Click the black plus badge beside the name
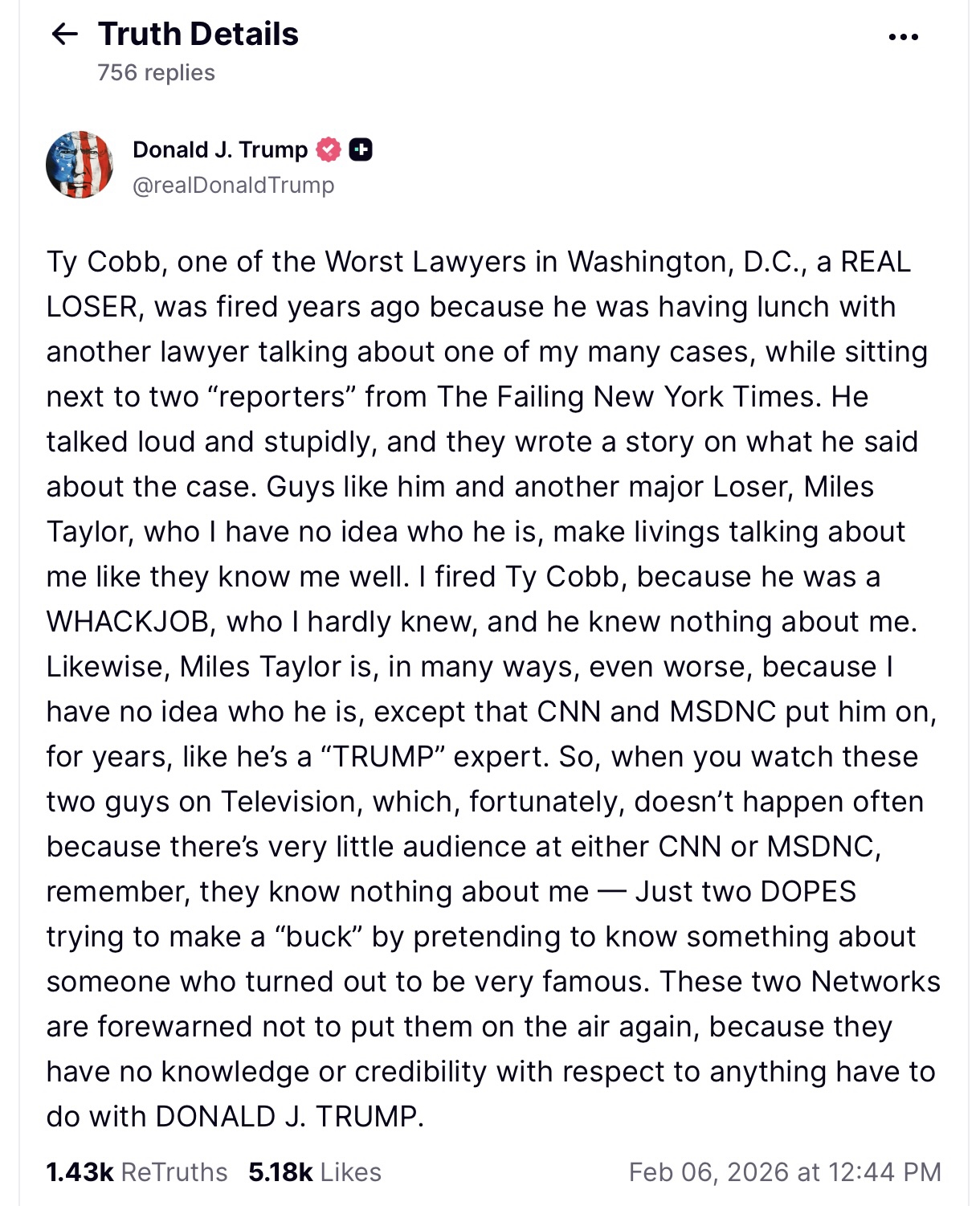This screenshot has width=980, height=1206. tap(361, 149)
